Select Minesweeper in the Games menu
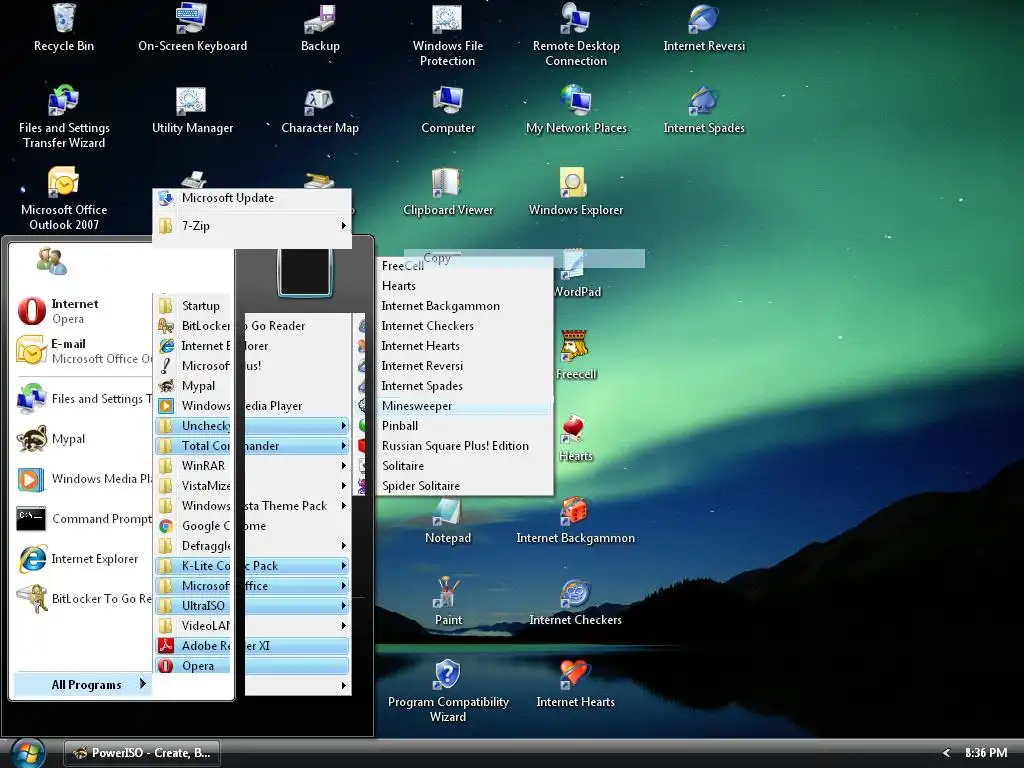Viewport: 1024px width, 768px height. click(464, 406)
